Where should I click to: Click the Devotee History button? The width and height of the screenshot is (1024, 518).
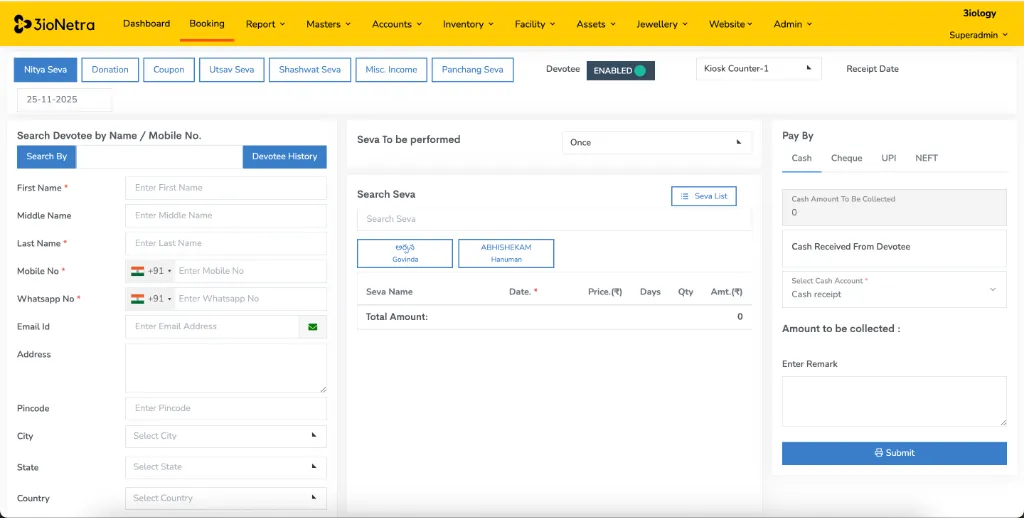[284, 156]
